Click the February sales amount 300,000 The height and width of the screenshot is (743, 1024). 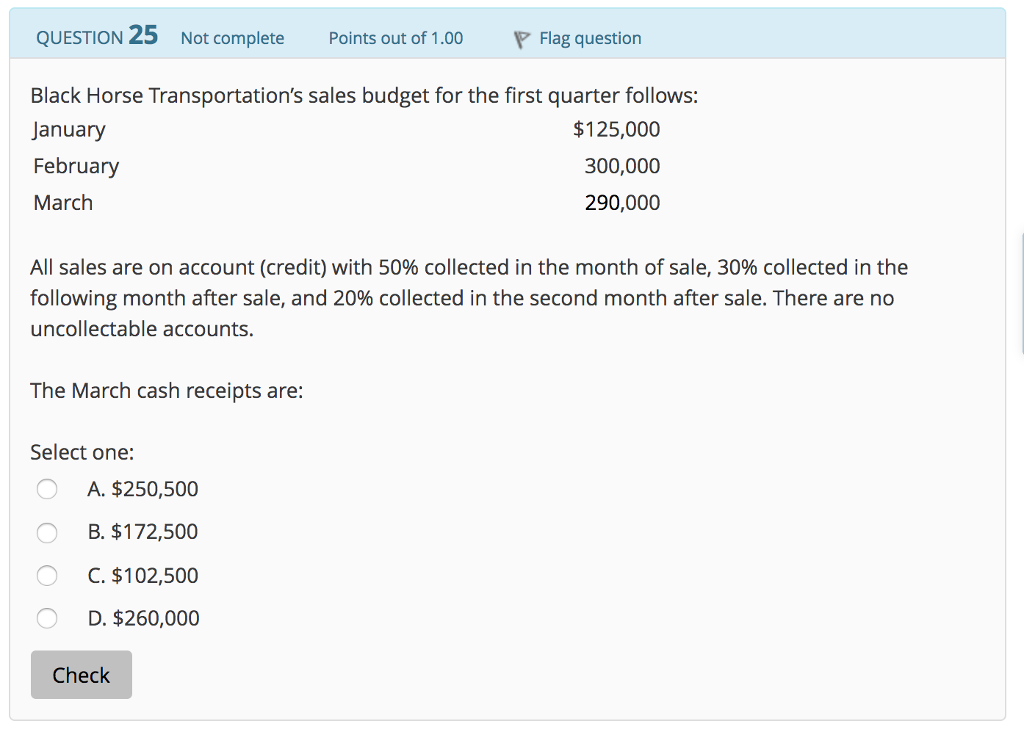[622, 166]
